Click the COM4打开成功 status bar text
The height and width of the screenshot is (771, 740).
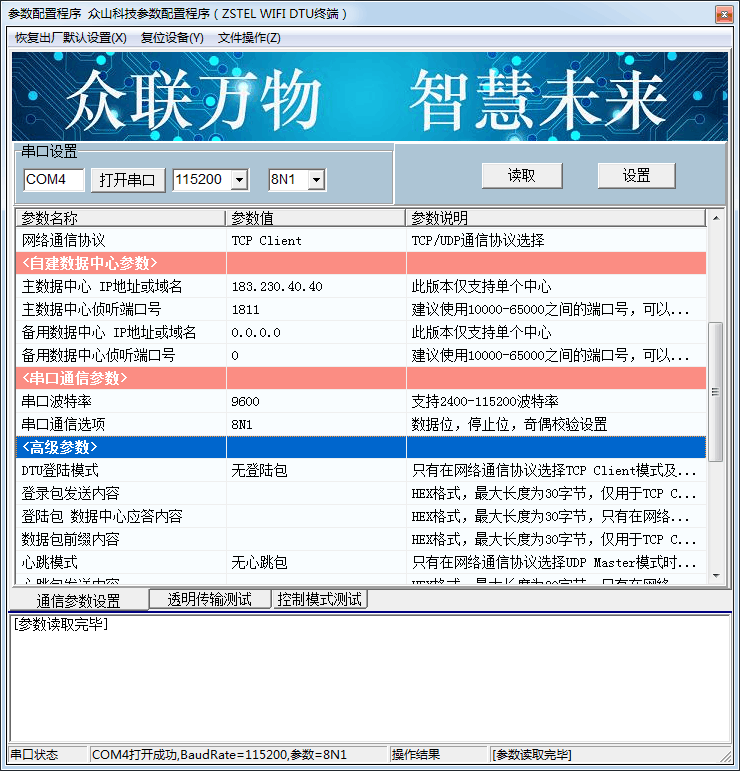coord(219,755)
